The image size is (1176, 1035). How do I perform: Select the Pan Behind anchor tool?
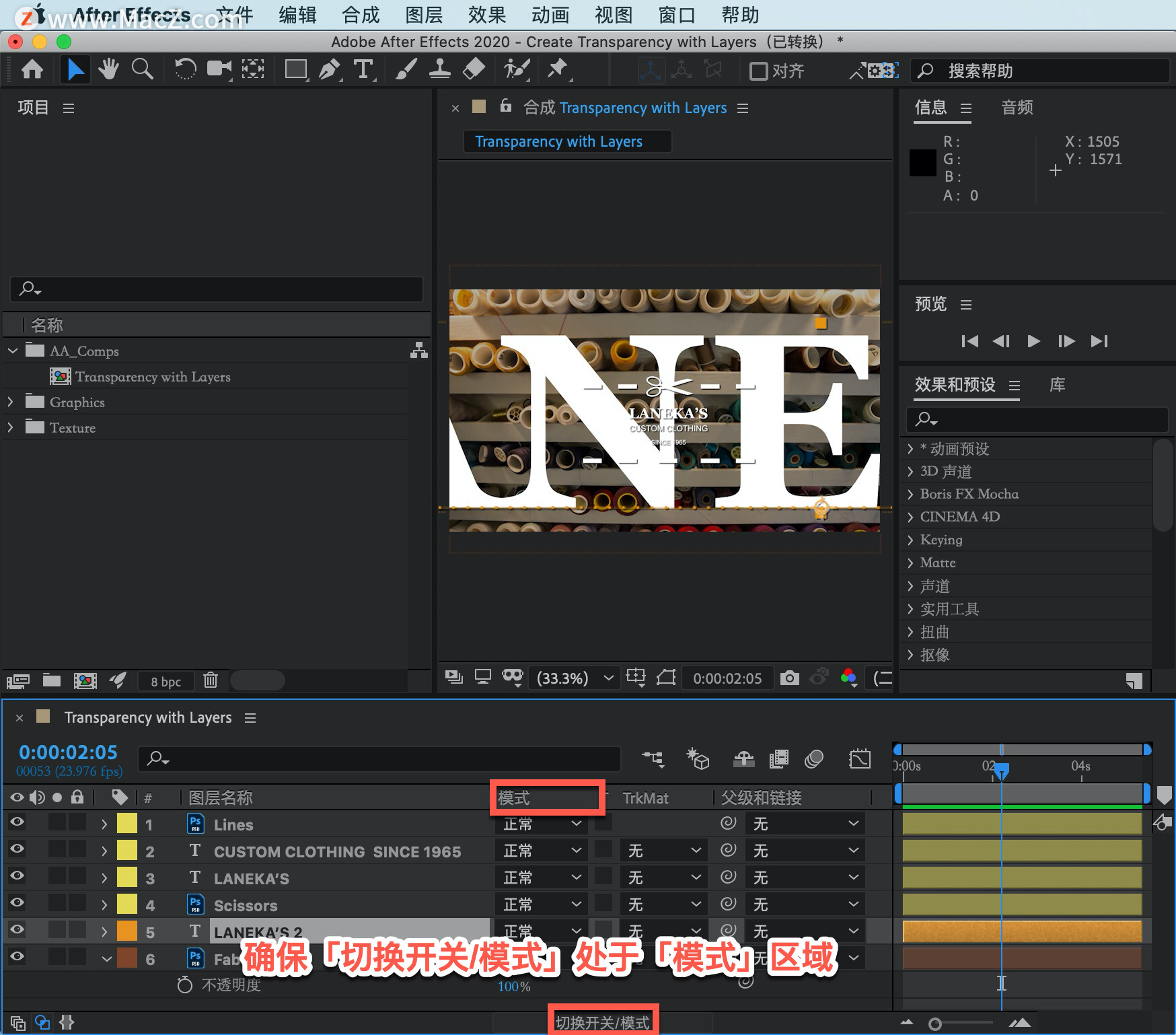coord(253,69)
